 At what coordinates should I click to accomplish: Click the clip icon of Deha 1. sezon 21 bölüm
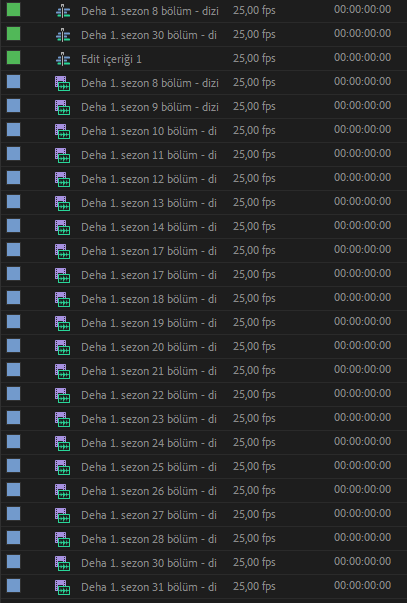point(62,371)
